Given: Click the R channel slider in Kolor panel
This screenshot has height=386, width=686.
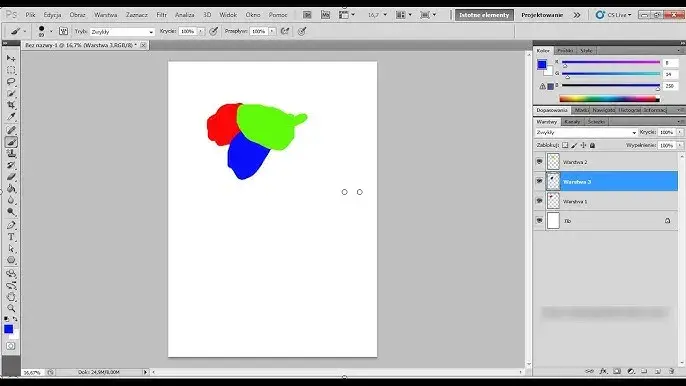Looking at the screenshot, I should pyautogui.click(x=611, y=63).
